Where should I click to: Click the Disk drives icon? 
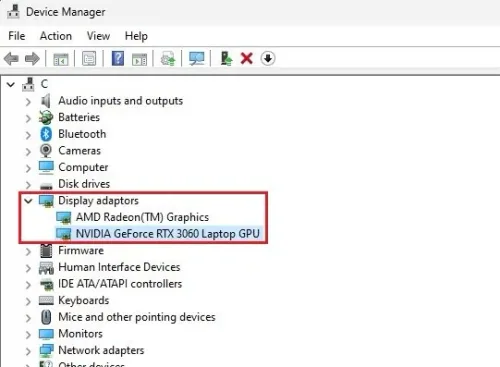[x=46, y=185]
